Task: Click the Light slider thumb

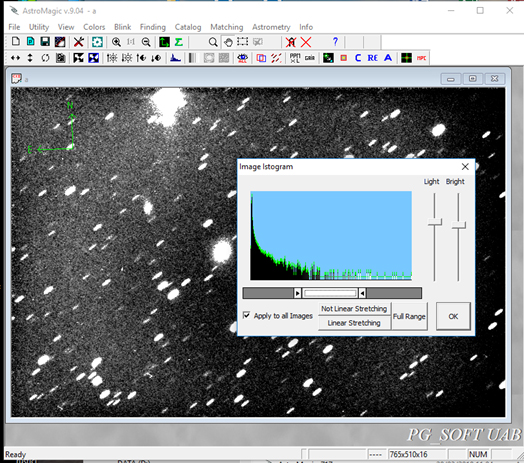Action: point(434,222)
